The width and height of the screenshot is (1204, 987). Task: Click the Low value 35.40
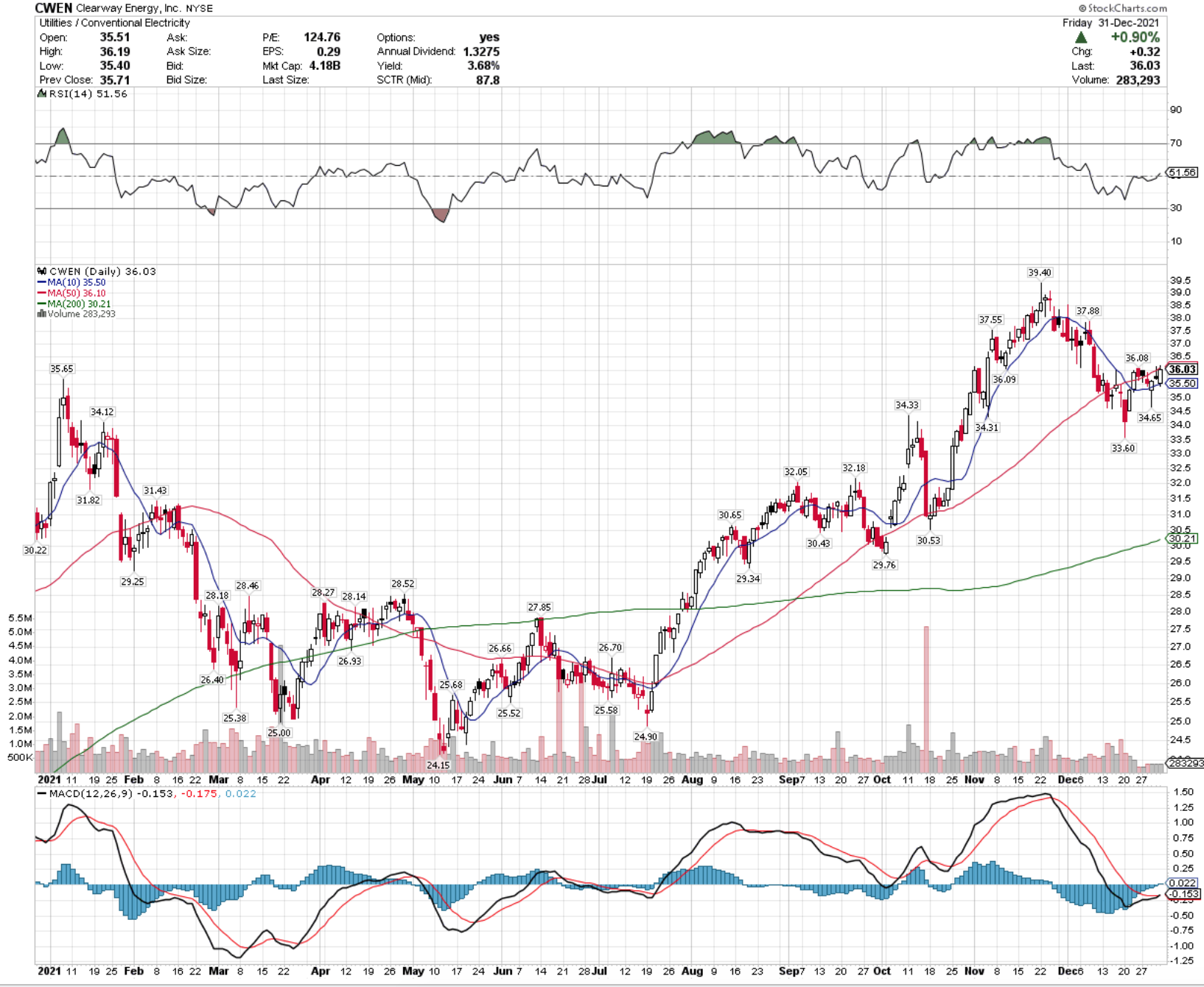point(115,66)
